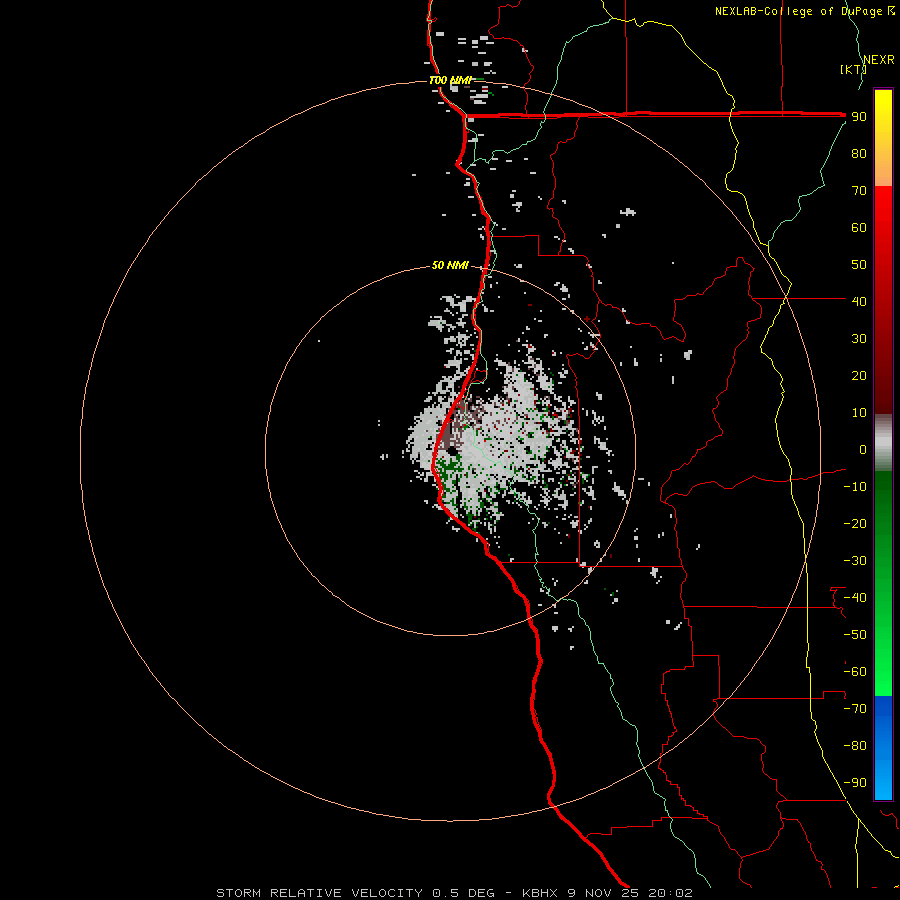Viewport: 900px width, 900px height.
Task: Click the 9 NOV 25 date text
Action: click(x=604, y=893)
